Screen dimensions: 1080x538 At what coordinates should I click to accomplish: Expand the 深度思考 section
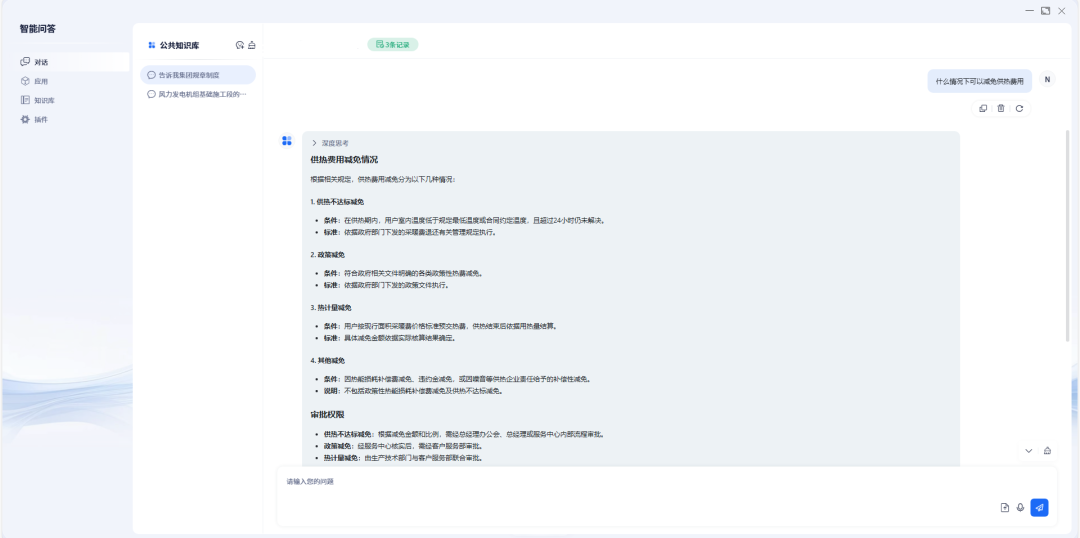pos(314,143)
